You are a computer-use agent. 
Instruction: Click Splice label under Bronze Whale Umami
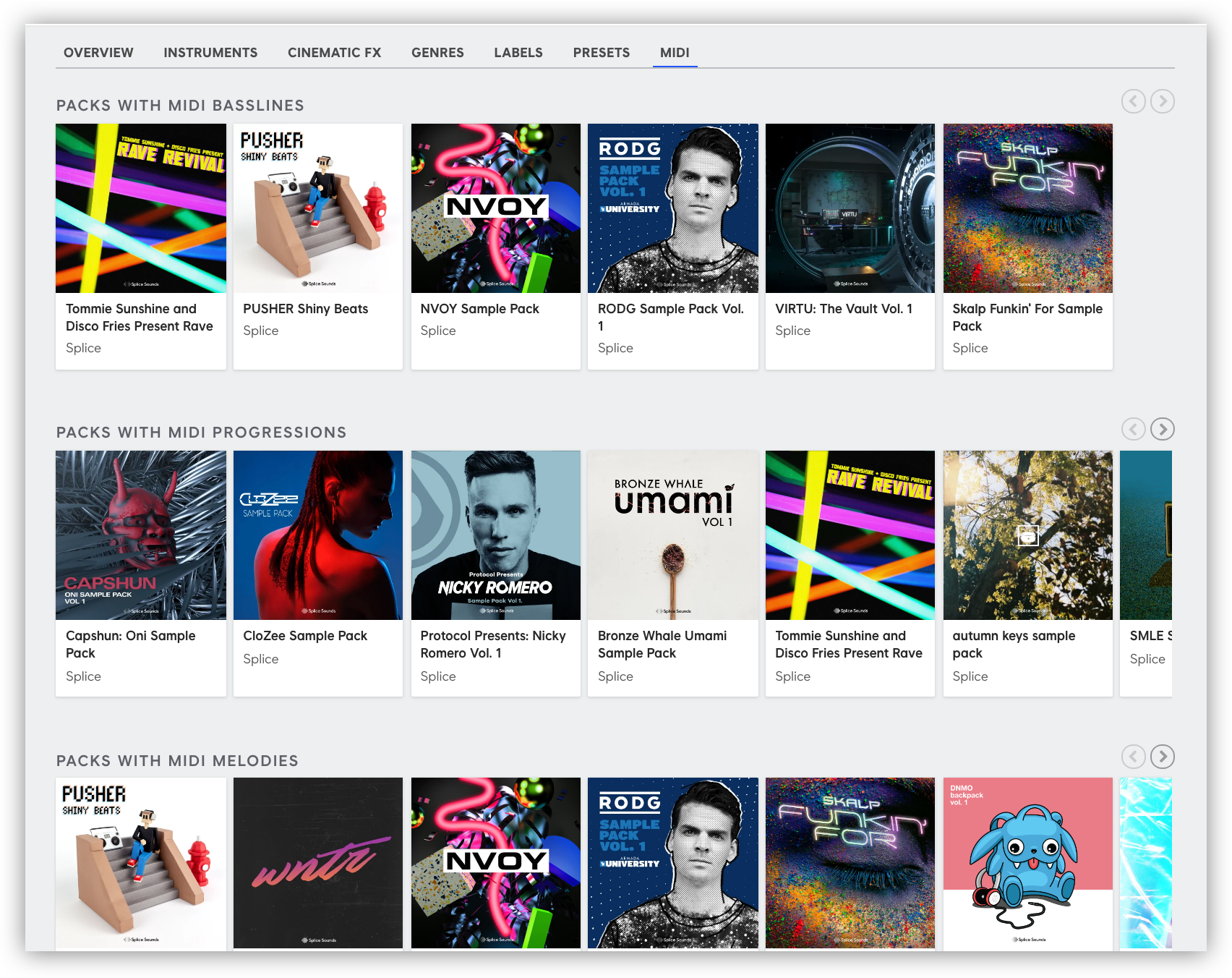tap(616, 676)
